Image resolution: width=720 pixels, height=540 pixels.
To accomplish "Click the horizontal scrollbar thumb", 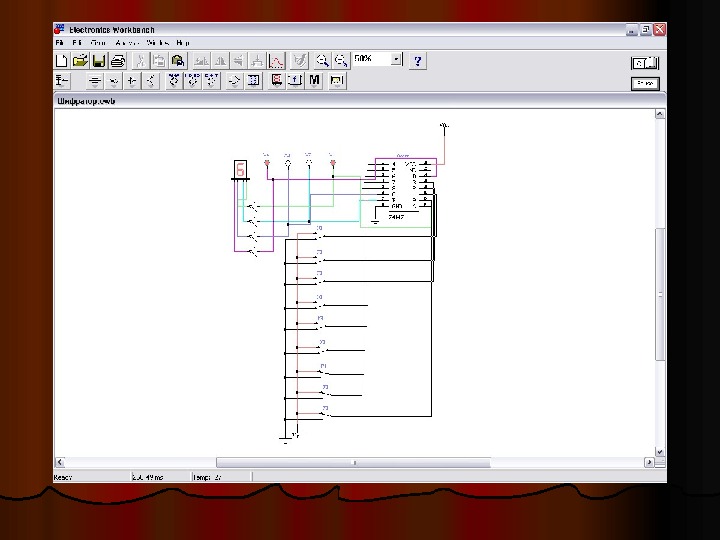I will click(355, 463).
